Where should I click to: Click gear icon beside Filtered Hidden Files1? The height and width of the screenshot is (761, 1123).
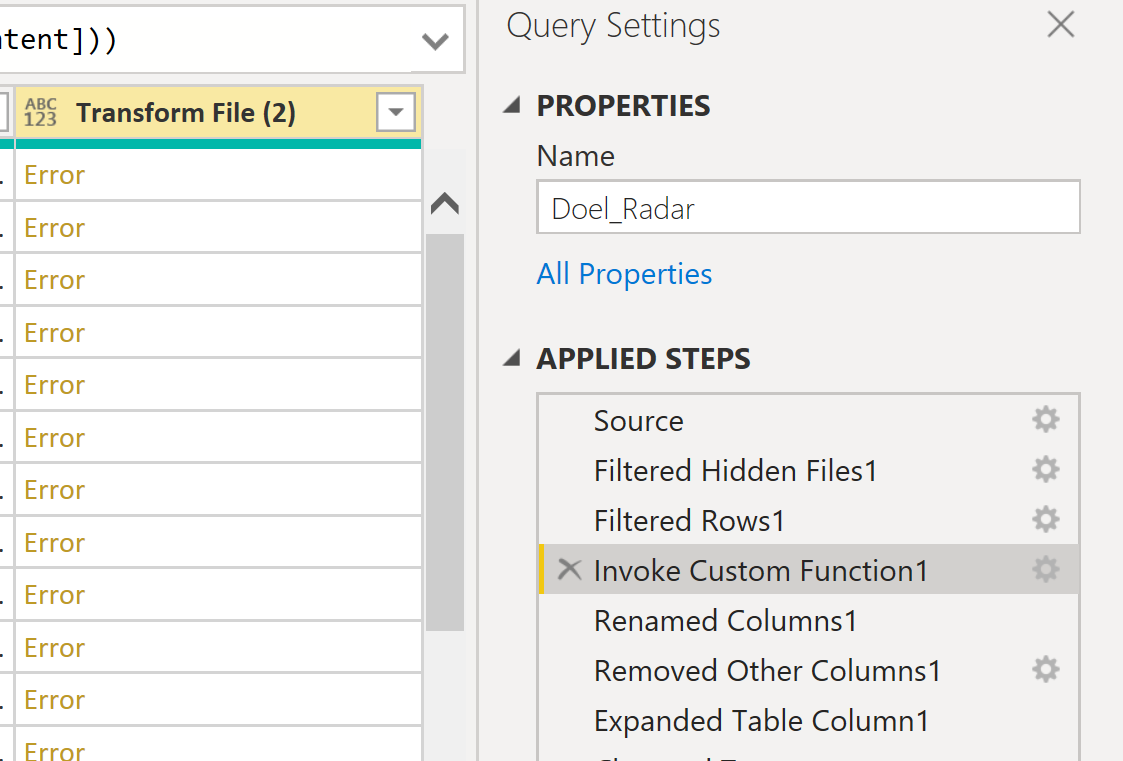click(1045, 470)
